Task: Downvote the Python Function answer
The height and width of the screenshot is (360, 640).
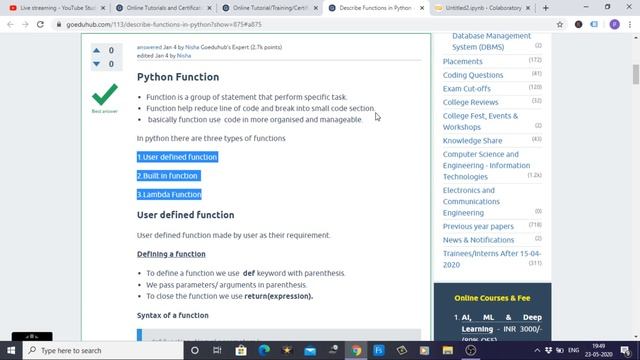Action: pos(96,64)
